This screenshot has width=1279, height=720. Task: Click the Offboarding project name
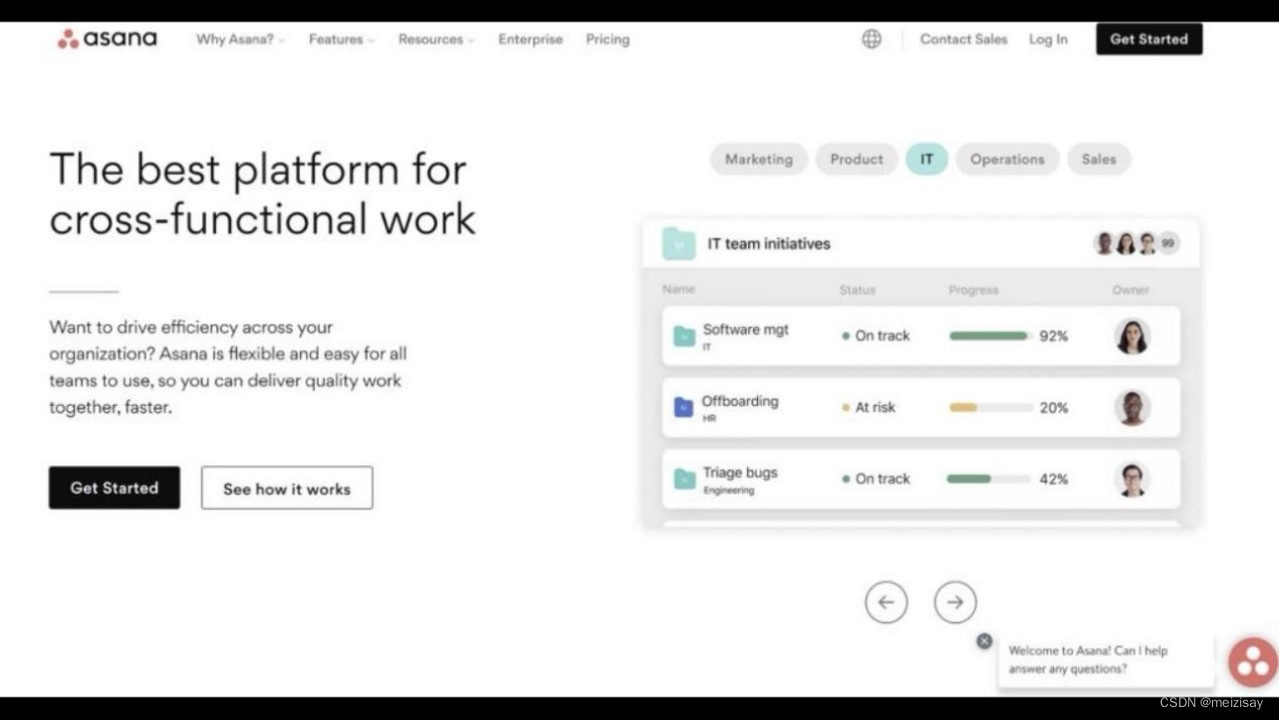click(x=740, y=401)
